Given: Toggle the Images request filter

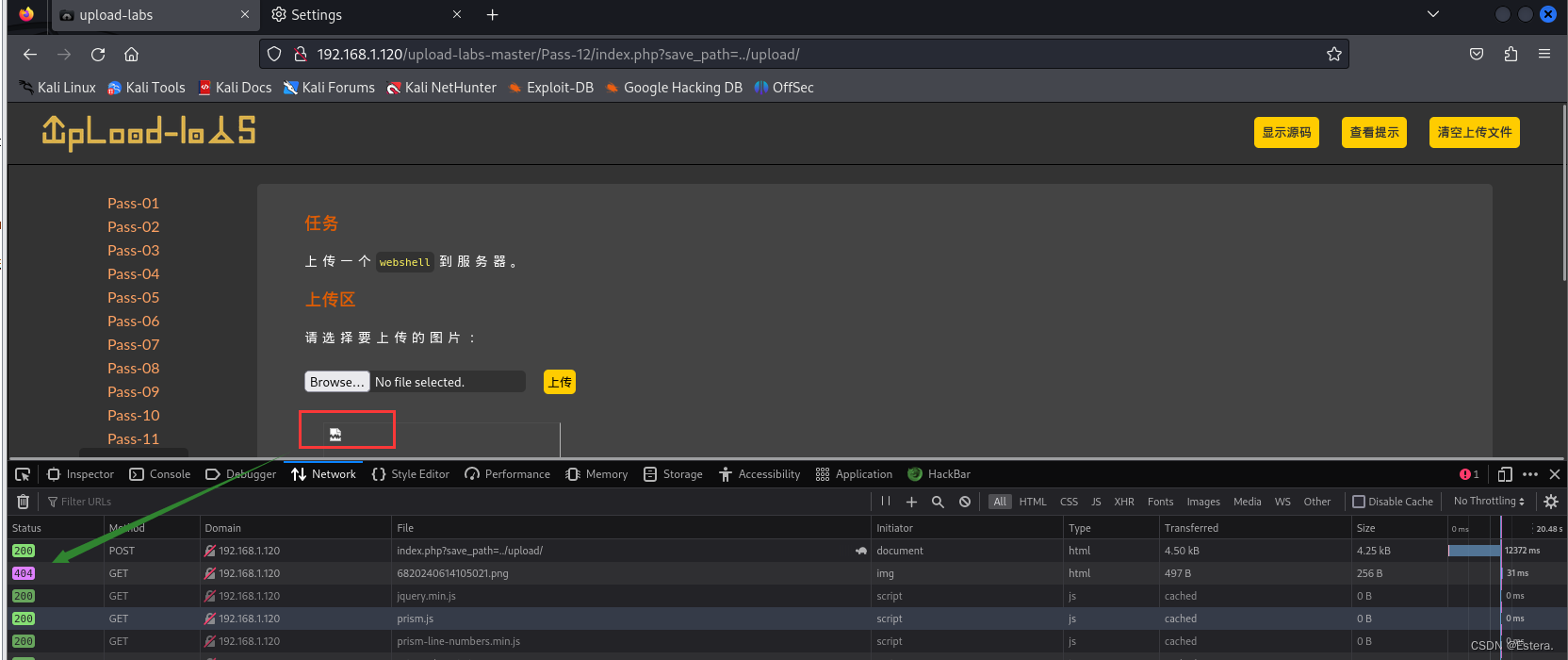Looking at the screenshot, I should click(x=1203, y=502).
